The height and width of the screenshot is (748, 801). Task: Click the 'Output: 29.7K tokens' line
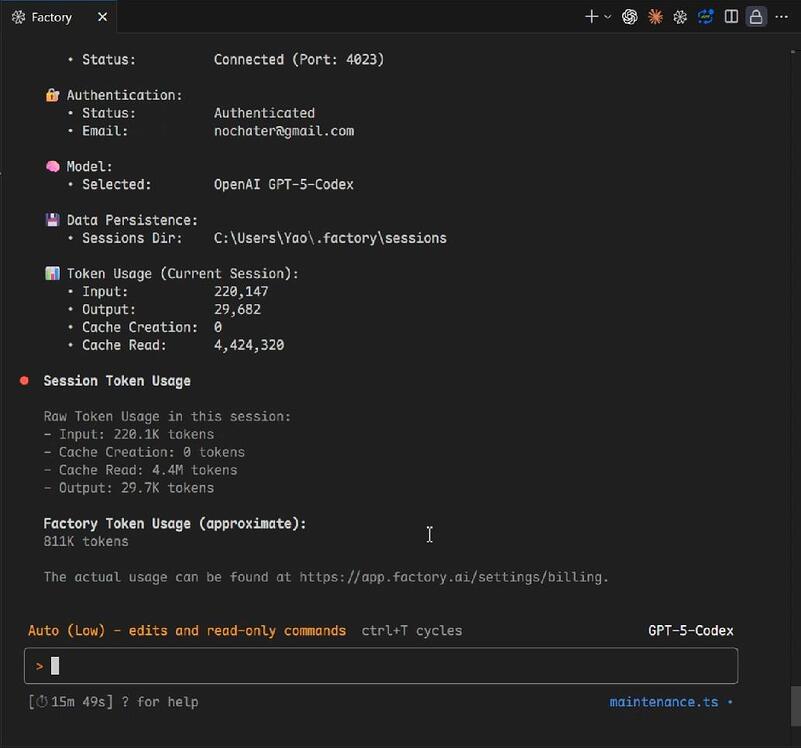[129, 488]
